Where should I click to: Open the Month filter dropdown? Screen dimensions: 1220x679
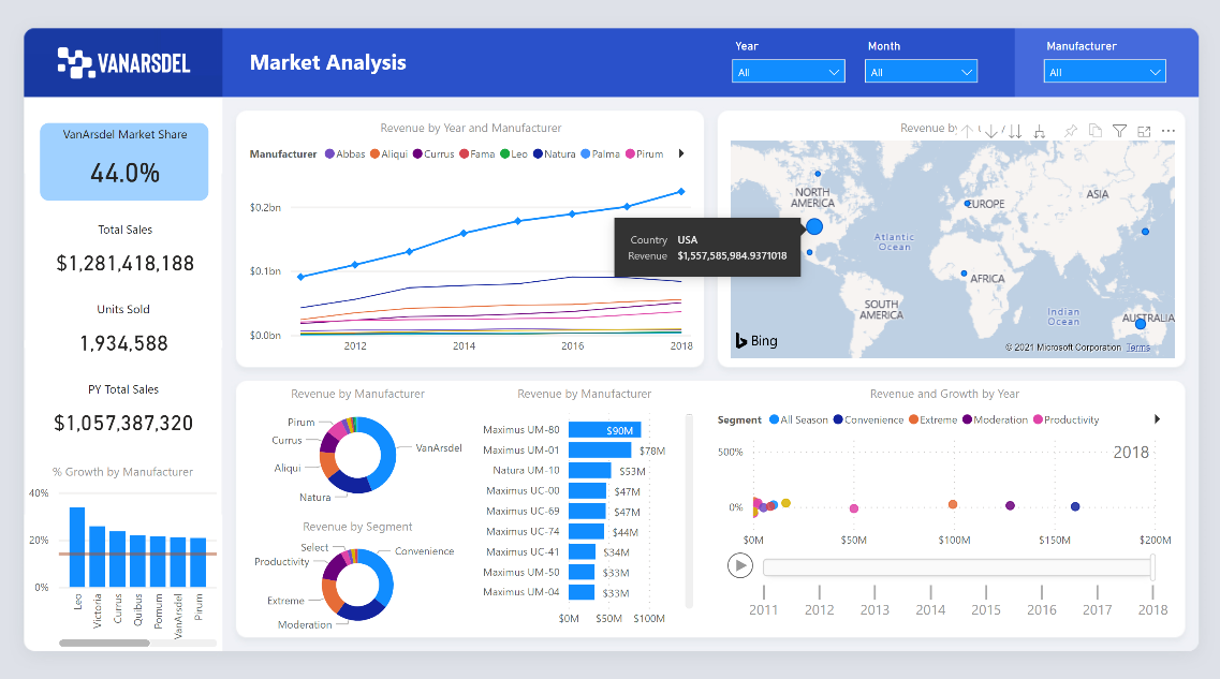[921, 72]
